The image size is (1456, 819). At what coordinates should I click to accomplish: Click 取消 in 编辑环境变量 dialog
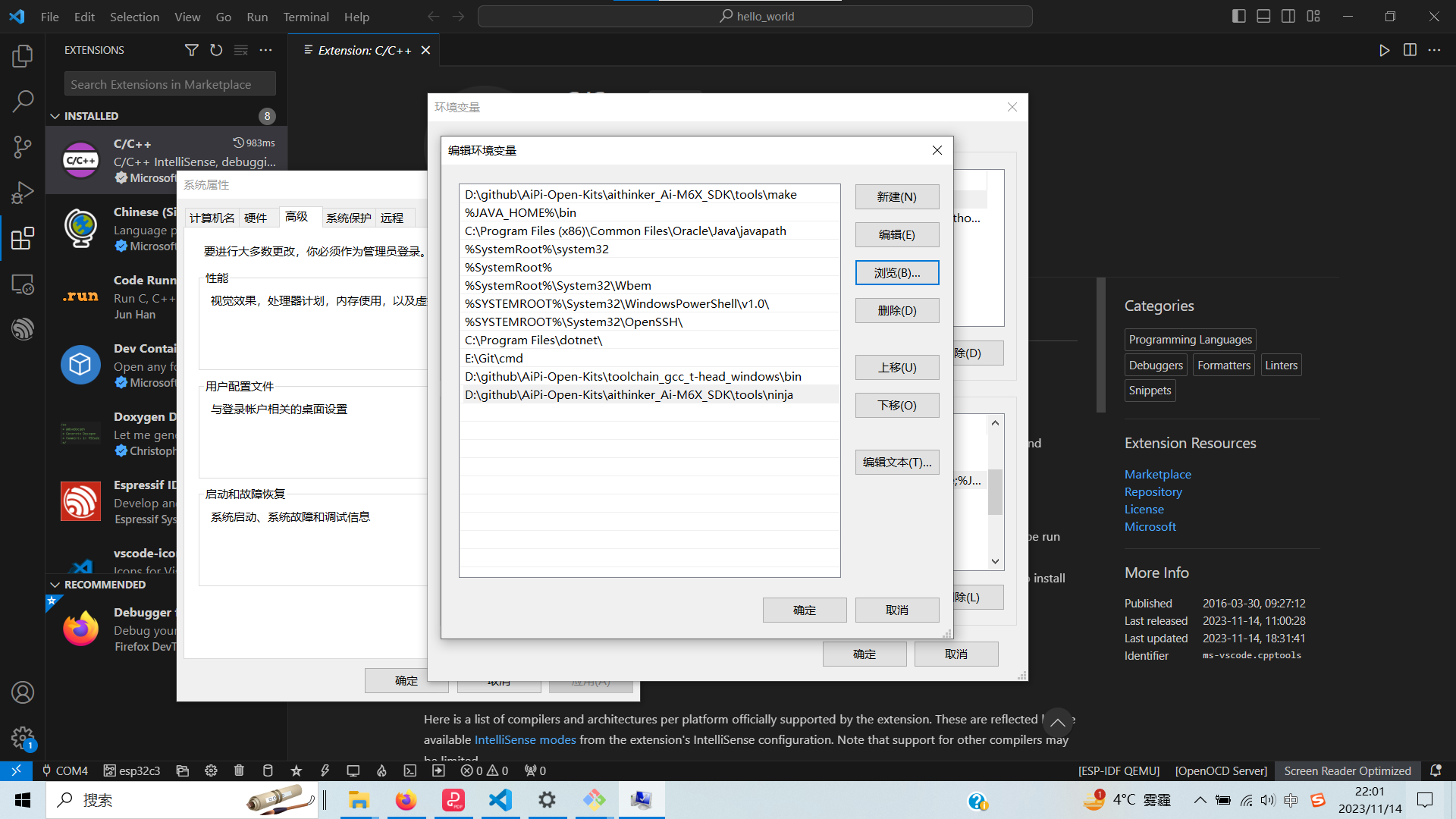[897, 610]
